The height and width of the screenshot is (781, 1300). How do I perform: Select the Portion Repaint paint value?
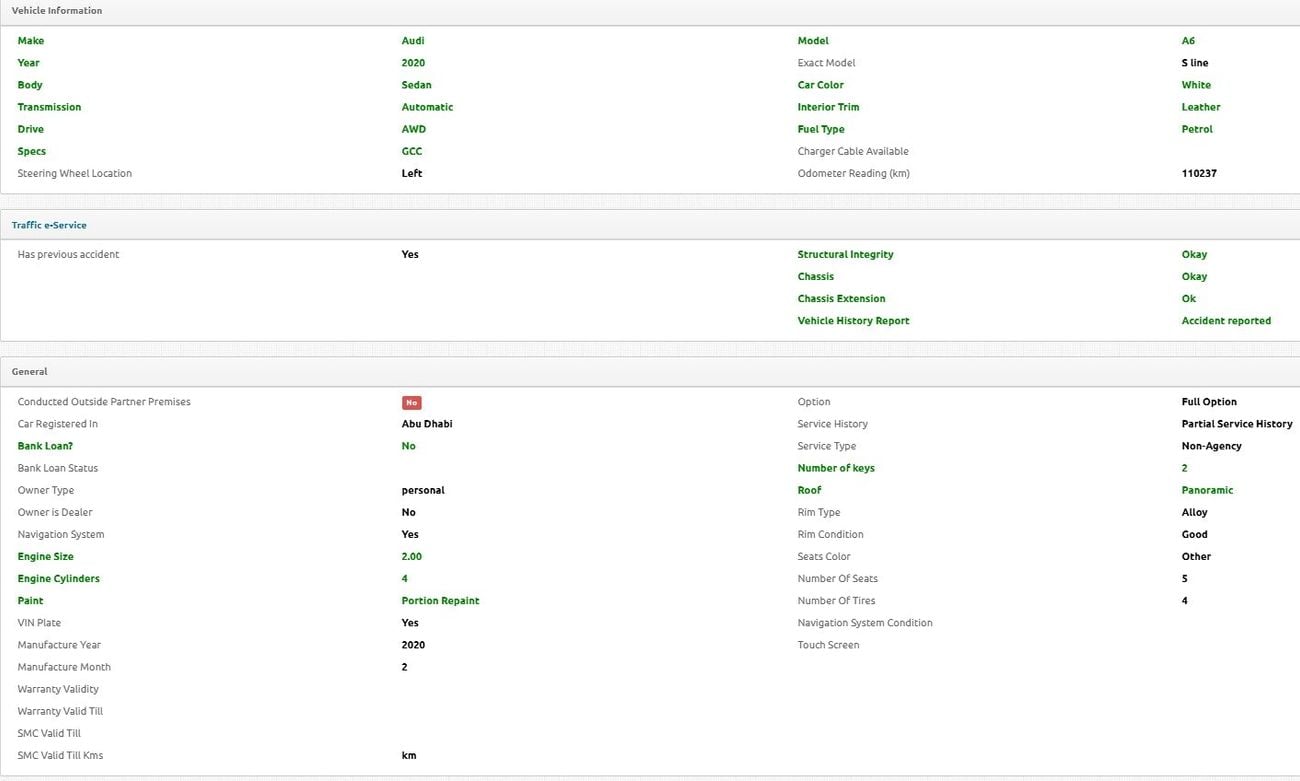tap(440, 600)
